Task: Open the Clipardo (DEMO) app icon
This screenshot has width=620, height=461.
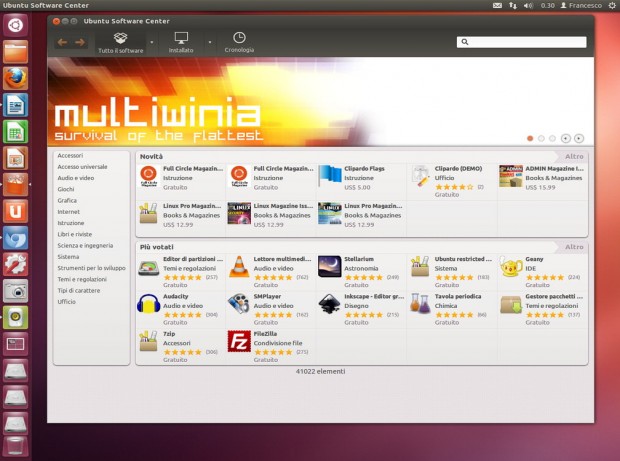Action: (420, 176)
